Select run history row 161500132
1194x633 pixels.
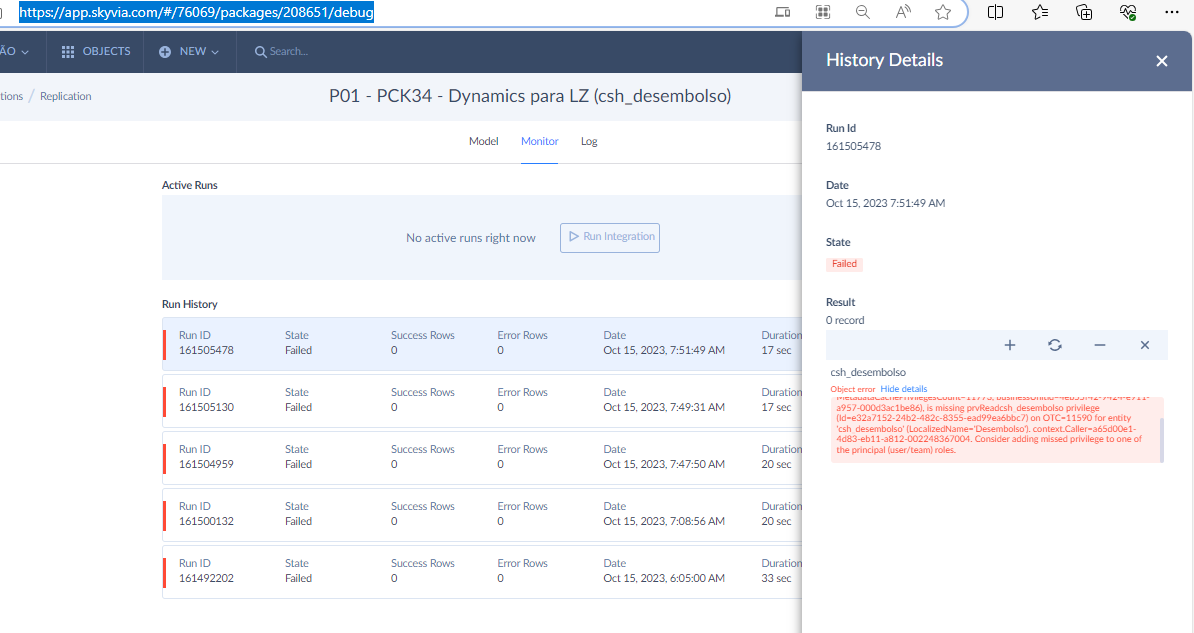482,515
